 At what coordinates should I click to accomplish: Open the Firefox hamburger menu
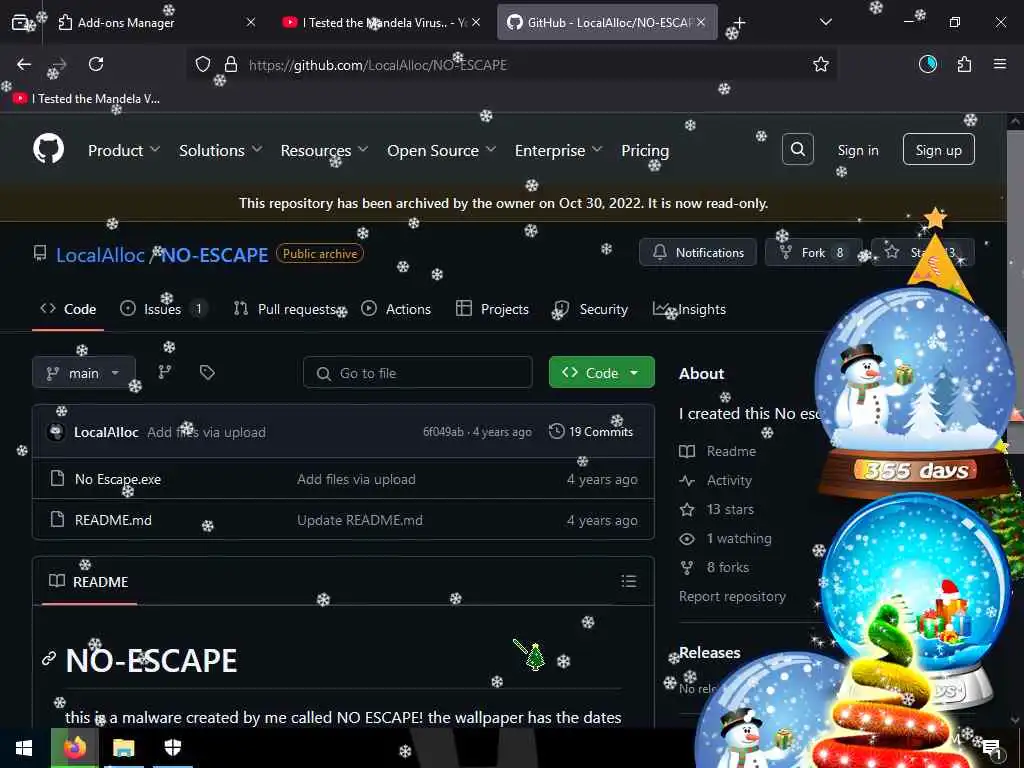pos(999,64)
